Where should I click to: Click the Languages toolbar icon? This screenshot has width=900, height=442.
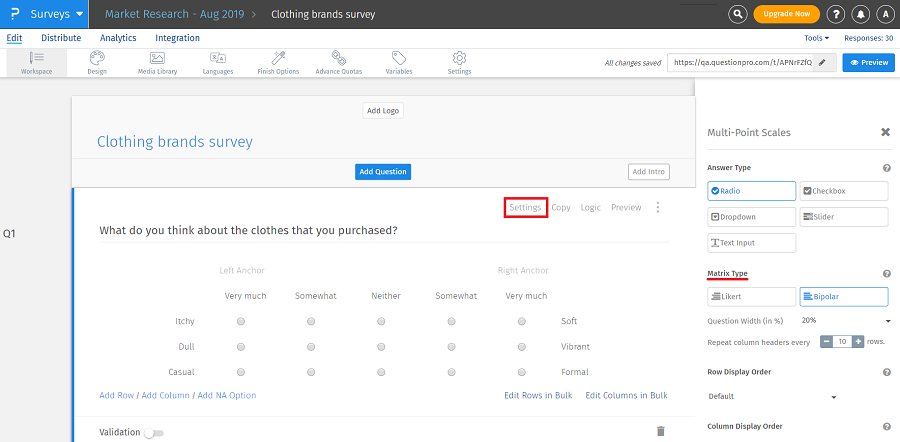tap(217, 62)
